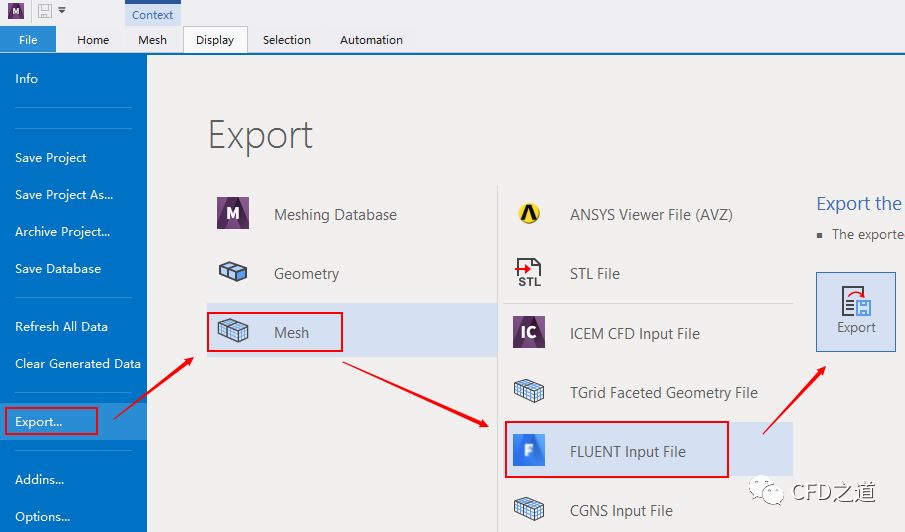Click the TGrid Faceted Geometry File icon
The height and width of the screenshot is (532, 905).
pyautogui.click(x=529, y=392)
